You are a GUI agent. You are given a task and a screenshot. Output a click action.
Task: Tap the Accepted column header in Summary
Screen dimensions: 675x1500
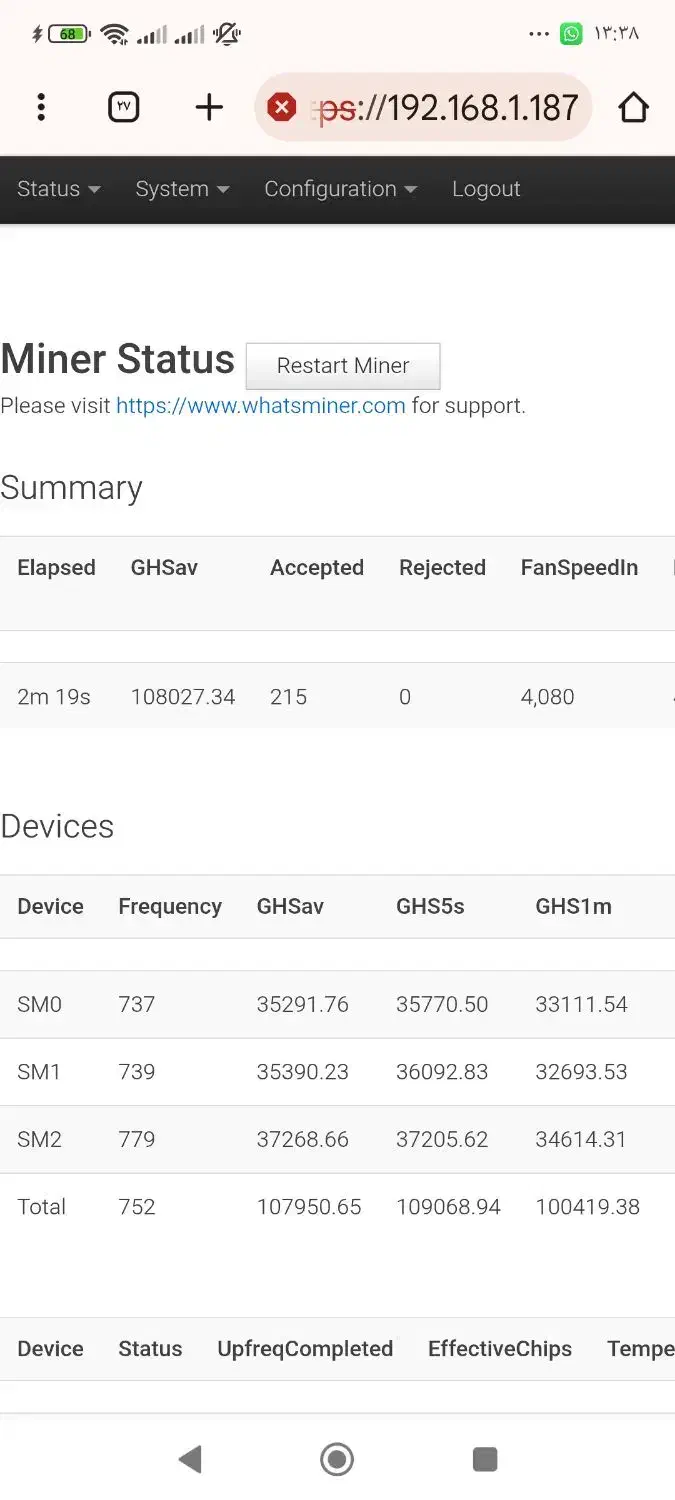[317, 568]
